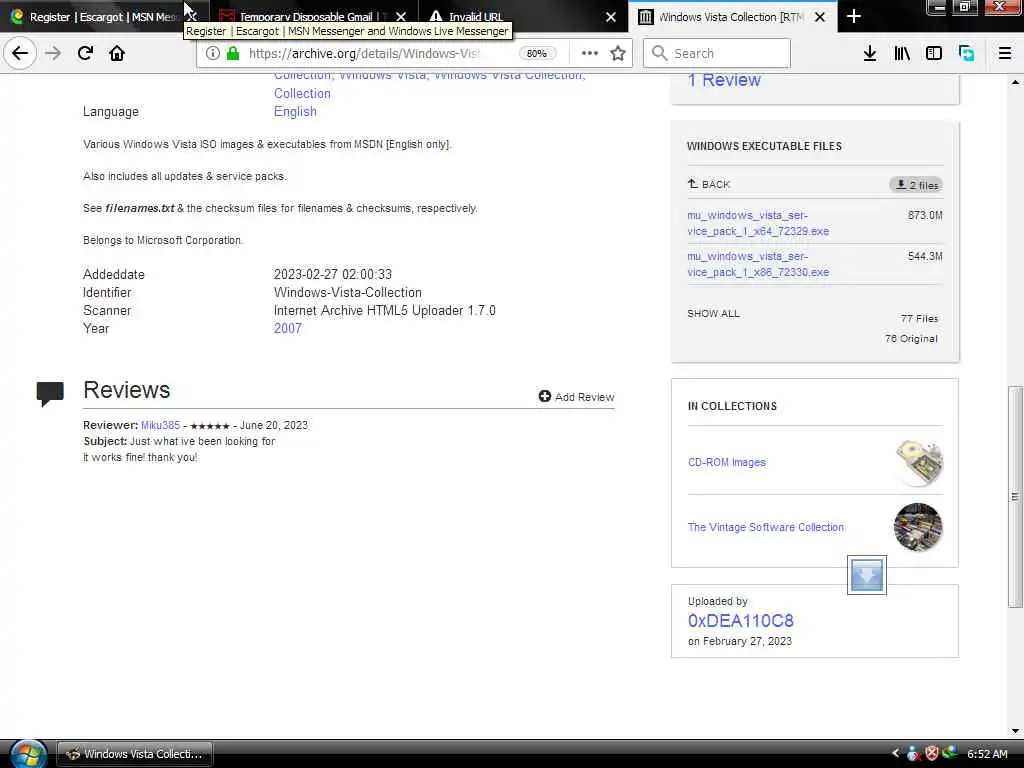Toggle the sidebar view icon
Viewport: 1024px width, 768px height.
[x=934, y=54]
